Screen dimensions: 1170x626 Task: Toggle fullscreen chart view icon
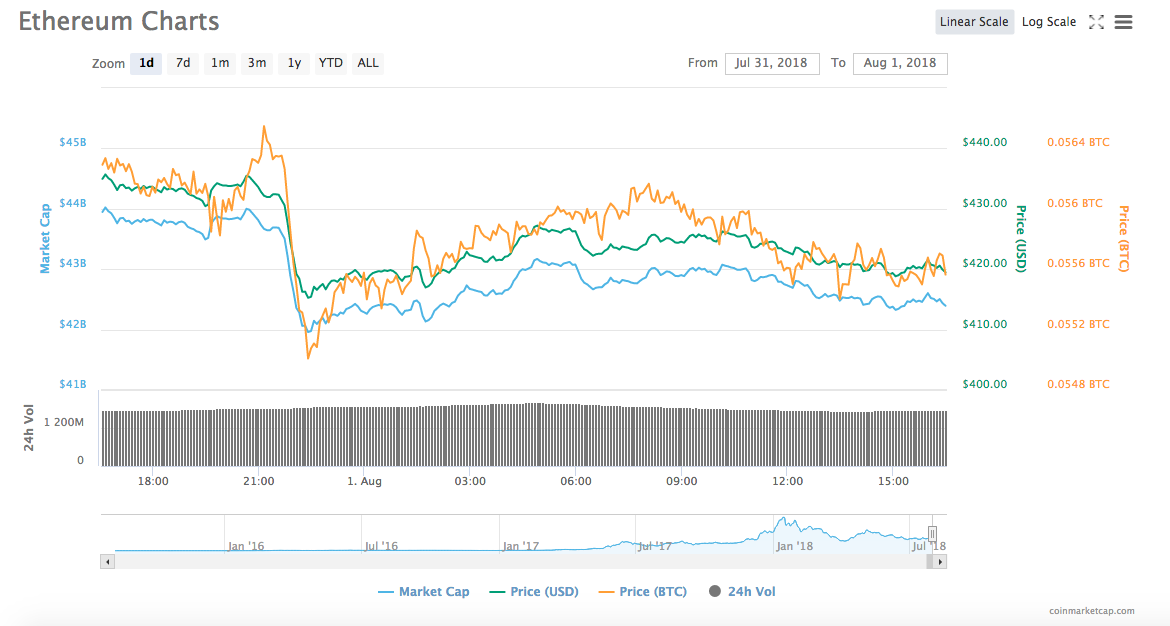click(x=1096, y=22)
